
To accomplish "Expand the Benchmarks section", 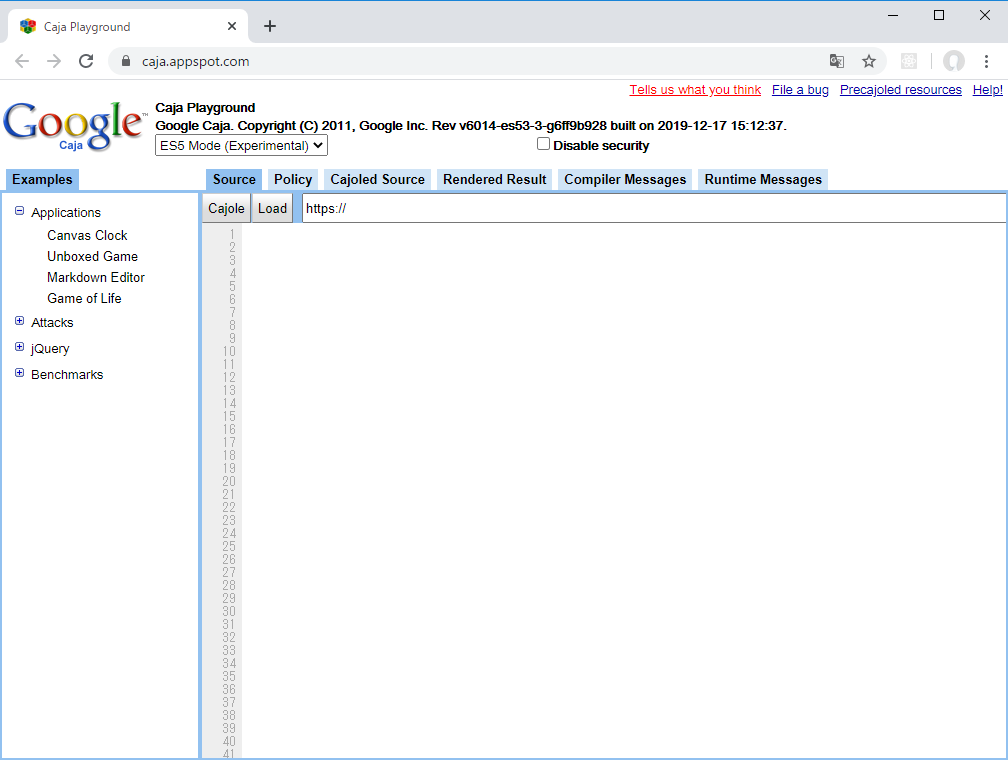I will click(19, 373).
